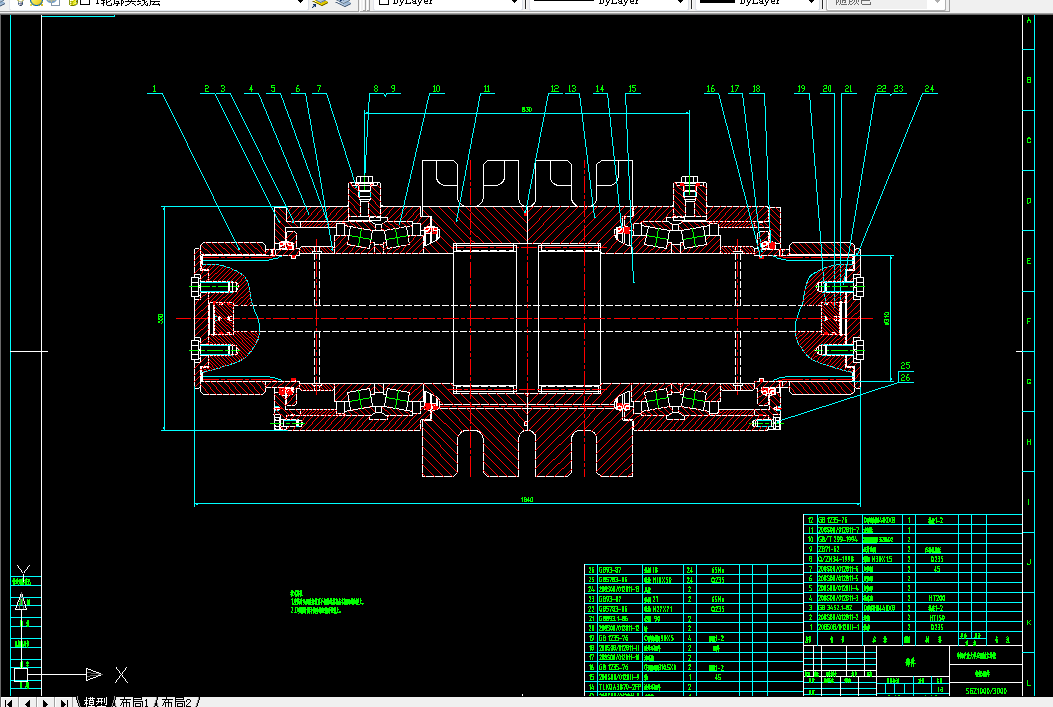Select the green technical notes text block
Screen dimensions: 1053x707
pos(326,602)
